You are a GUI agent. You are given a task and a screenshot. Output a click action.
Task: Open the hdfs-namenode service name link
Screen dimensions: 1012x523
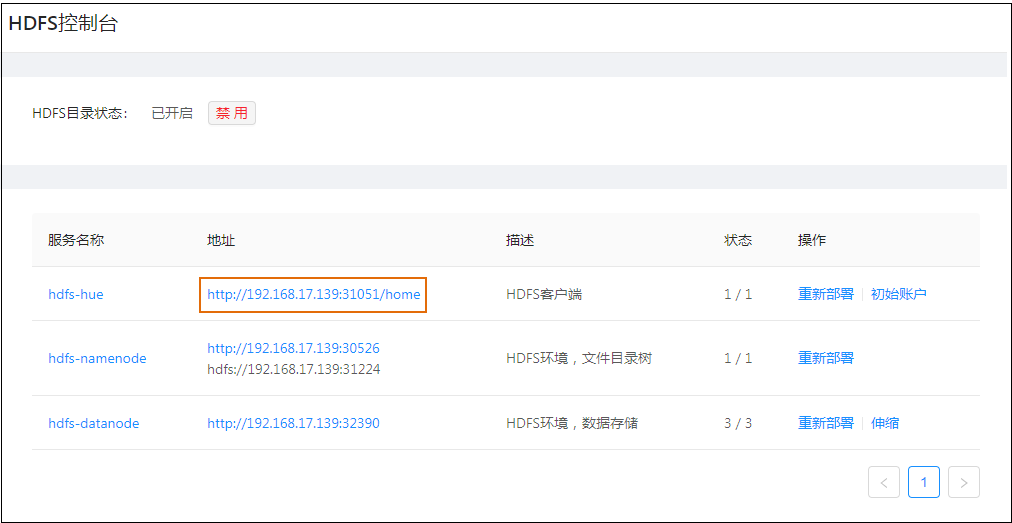(97, 358)
